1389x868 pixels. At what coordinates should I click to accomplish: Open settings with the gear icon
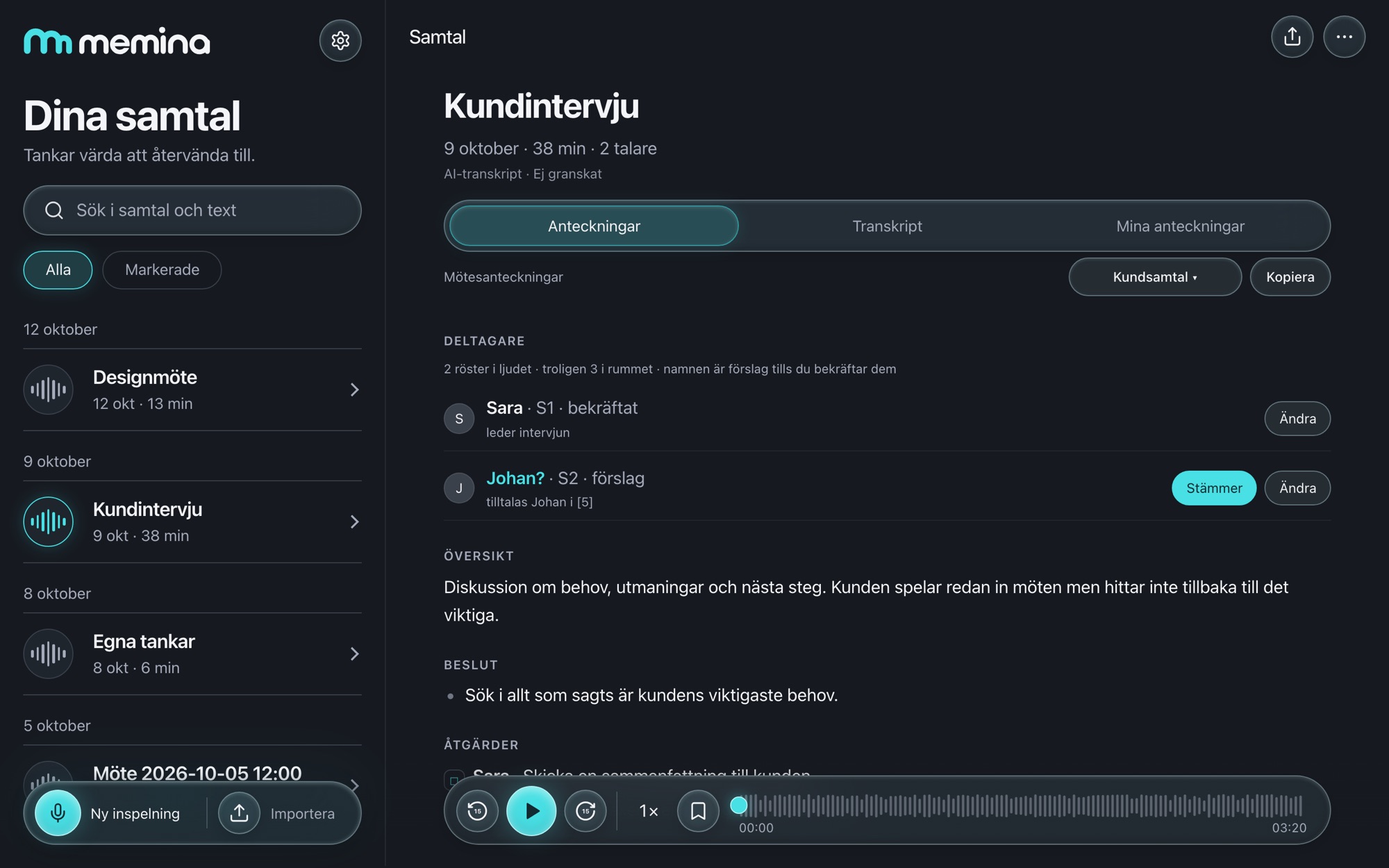tap(340, 40)
